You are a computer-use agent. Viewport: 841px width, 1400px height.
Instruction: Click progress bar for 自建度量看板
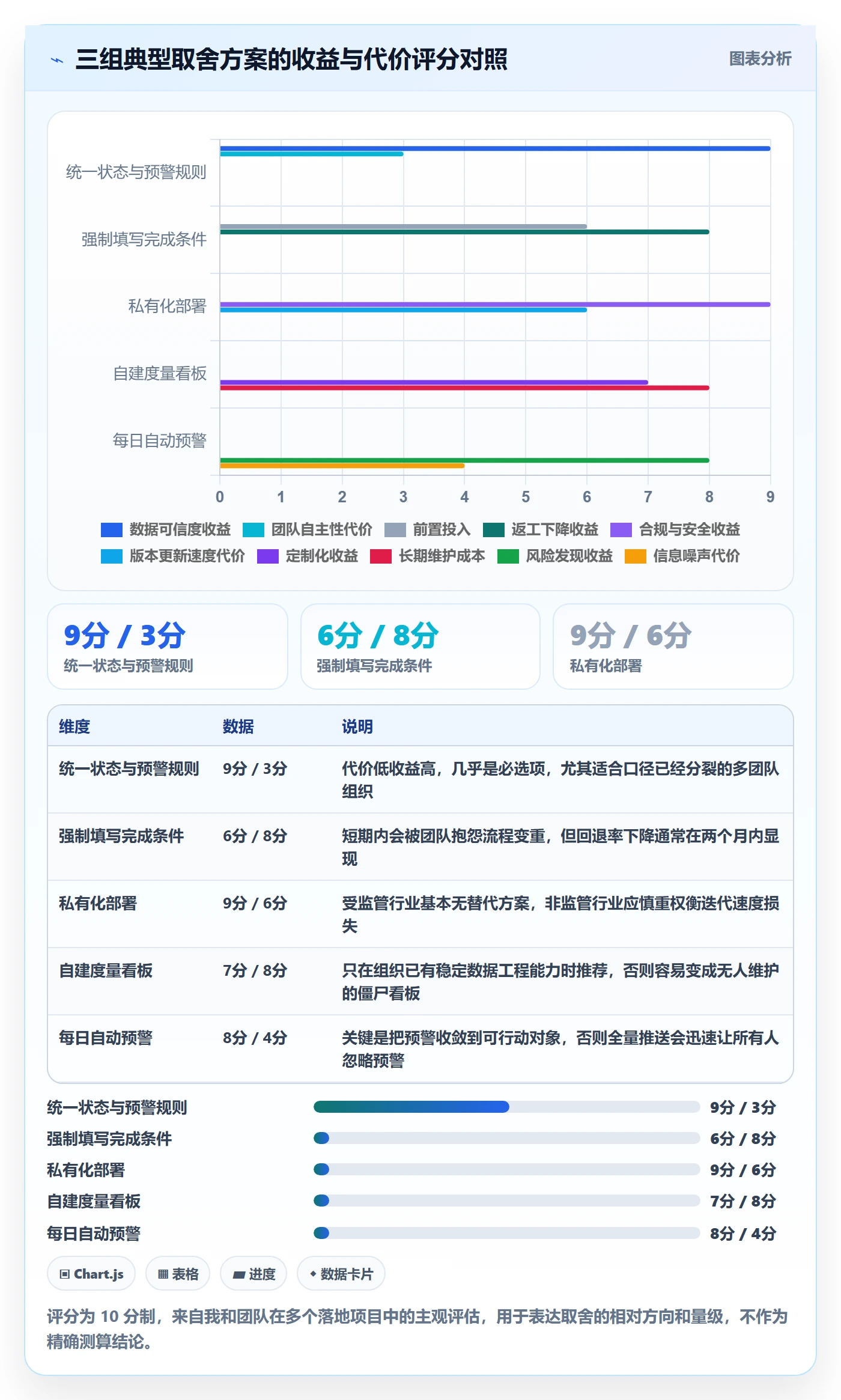(506, 1201)
